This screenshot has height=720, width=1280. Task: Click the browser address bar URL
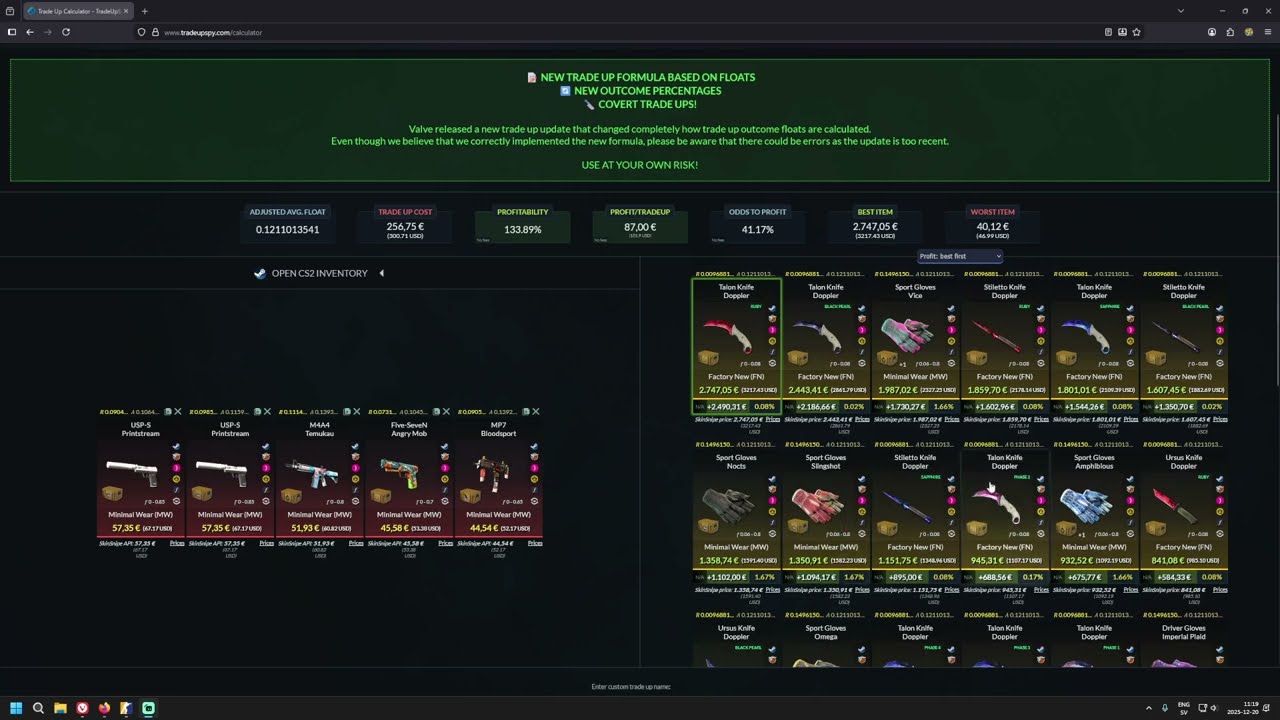click(212, 32)
